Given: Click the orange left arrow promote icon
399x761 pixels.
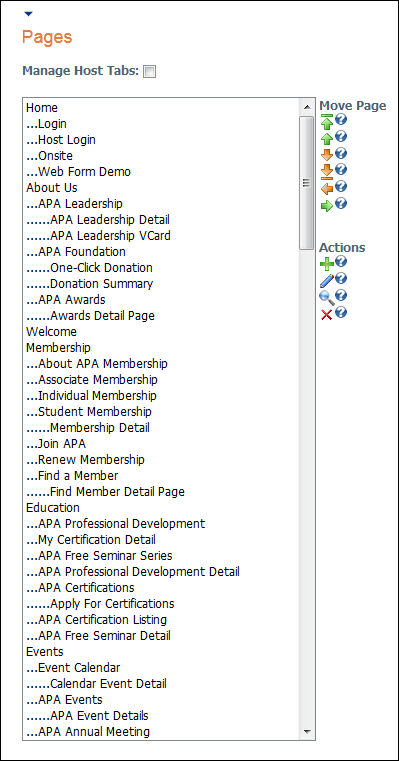Looking at the screenshot, I should pos(327,188).
